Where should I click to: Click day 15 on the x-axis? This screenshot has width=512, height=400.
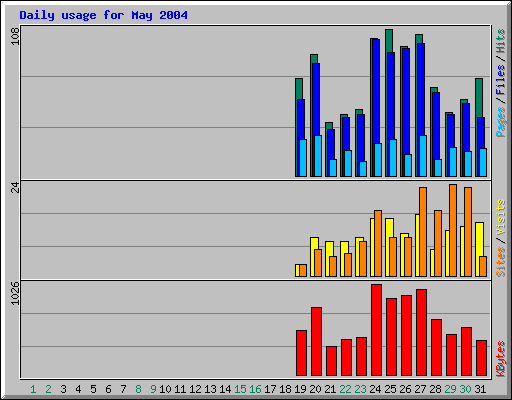tap(240, 389)
